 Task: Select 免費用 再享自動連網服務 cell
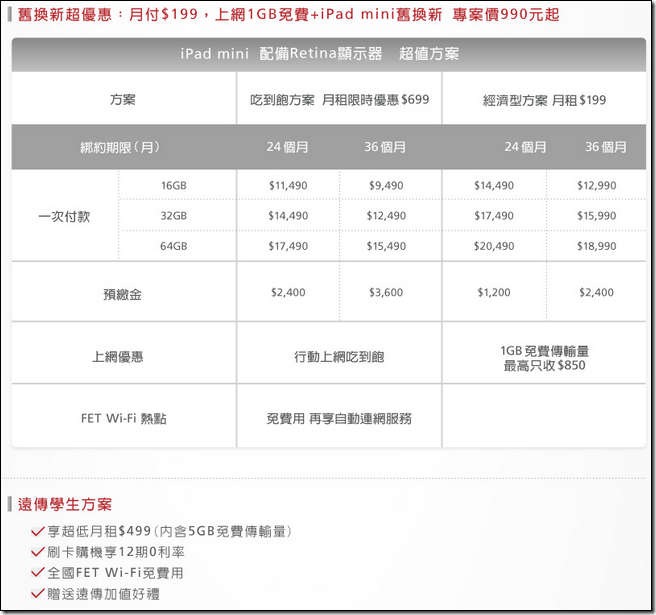coord(339,418)
